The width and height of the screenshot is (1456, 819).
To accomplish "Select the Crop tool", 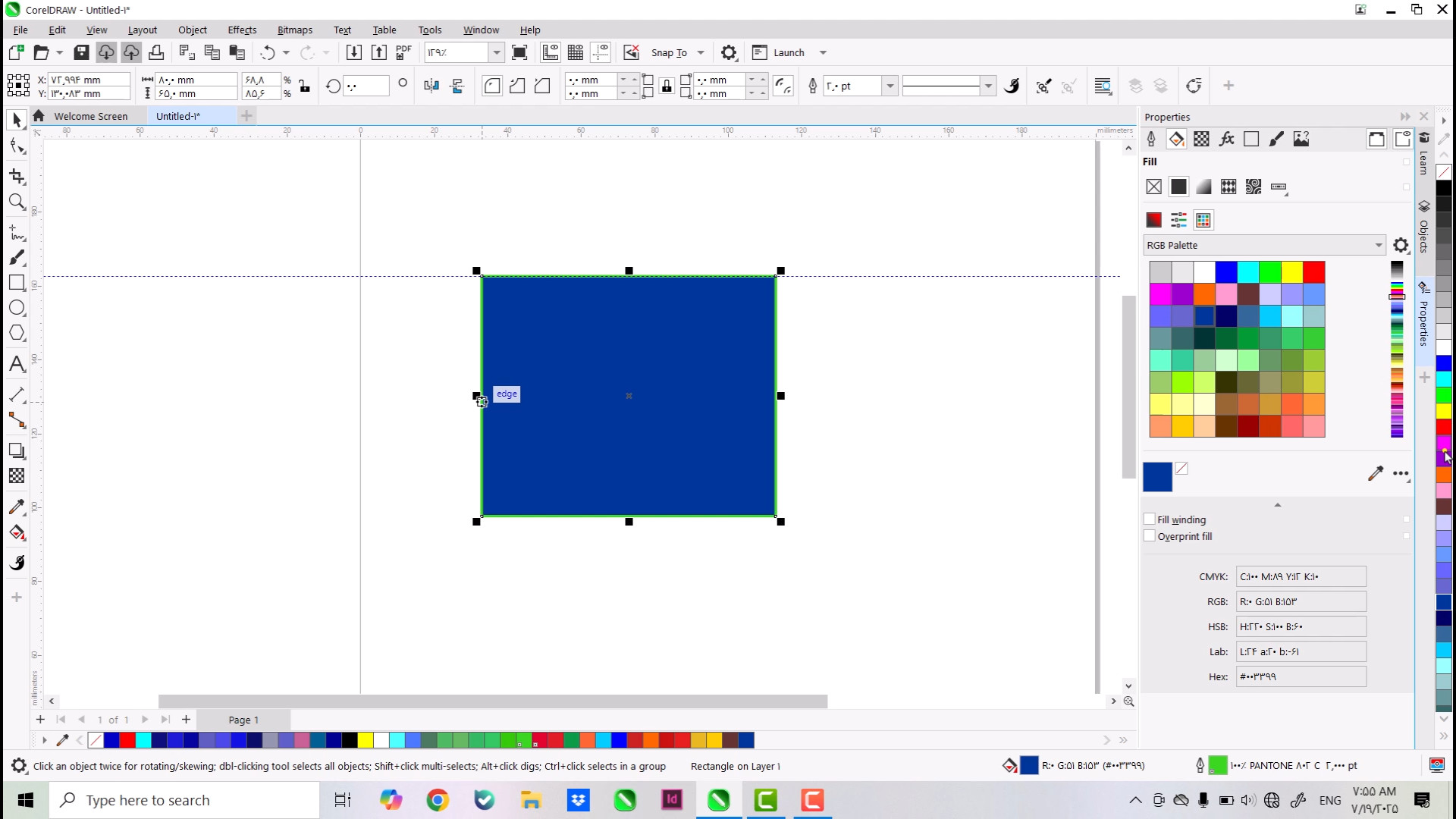I will click(x=17, y=176).
